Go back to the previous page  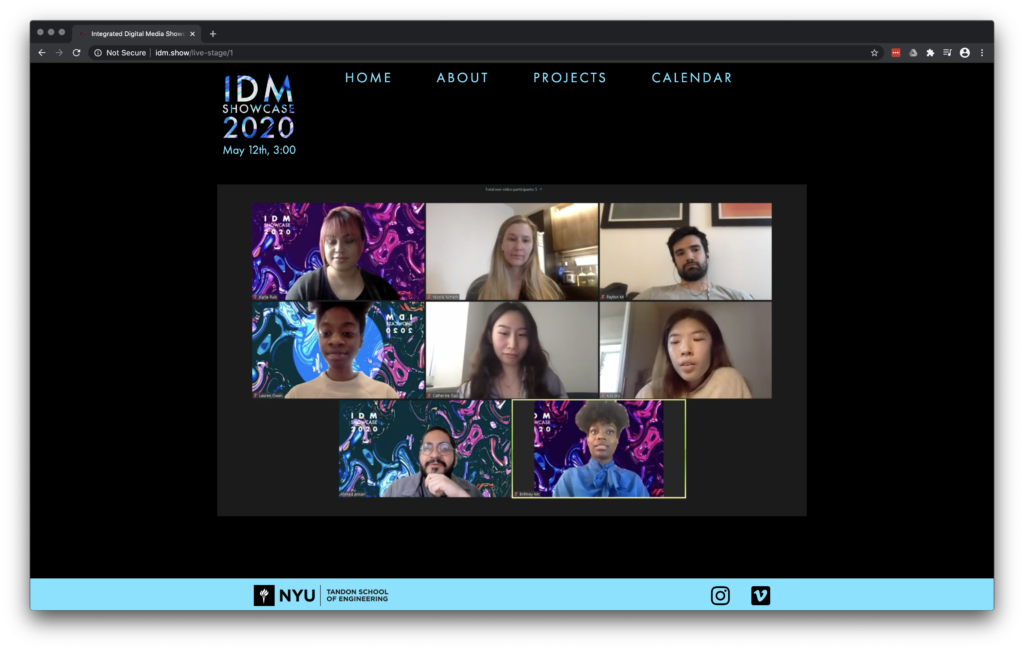coord(42,53)
